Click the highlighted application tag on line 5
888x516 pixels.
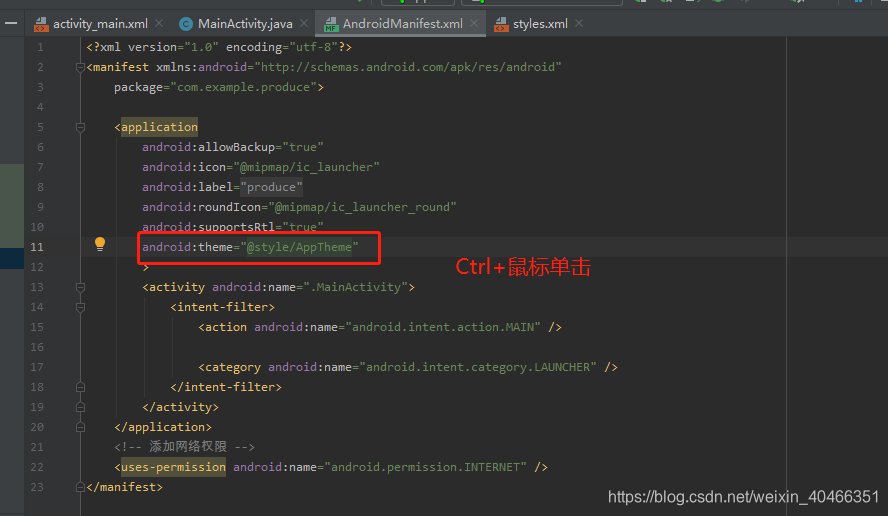(x=159, y=127)
